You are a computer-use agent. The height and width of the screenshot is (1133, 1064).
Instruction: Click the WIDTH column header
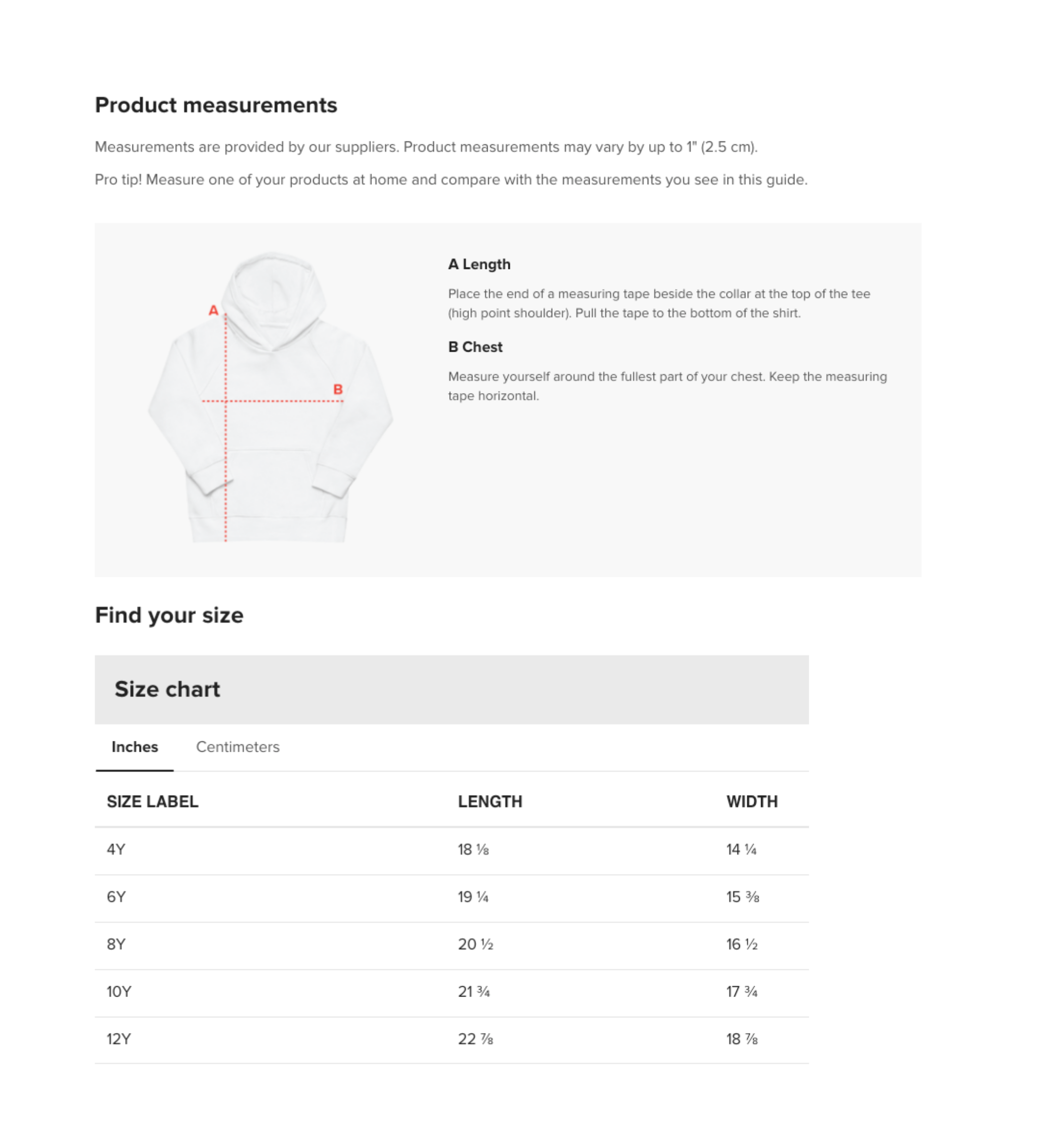[x=752, y=801]
